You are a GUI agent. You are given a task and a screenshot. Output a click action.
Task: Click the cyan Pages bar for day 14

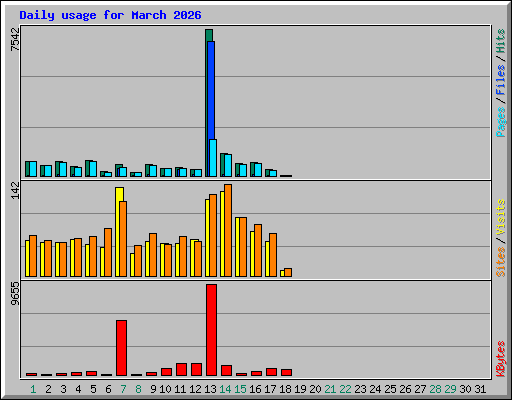[x=228, y=165]
